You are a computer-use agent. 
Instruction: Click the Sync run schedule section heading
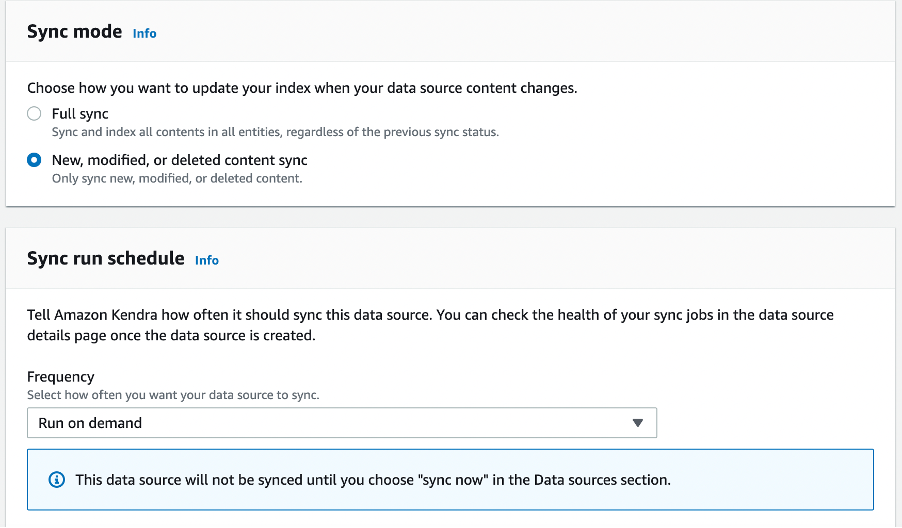[x=105, y=258]
